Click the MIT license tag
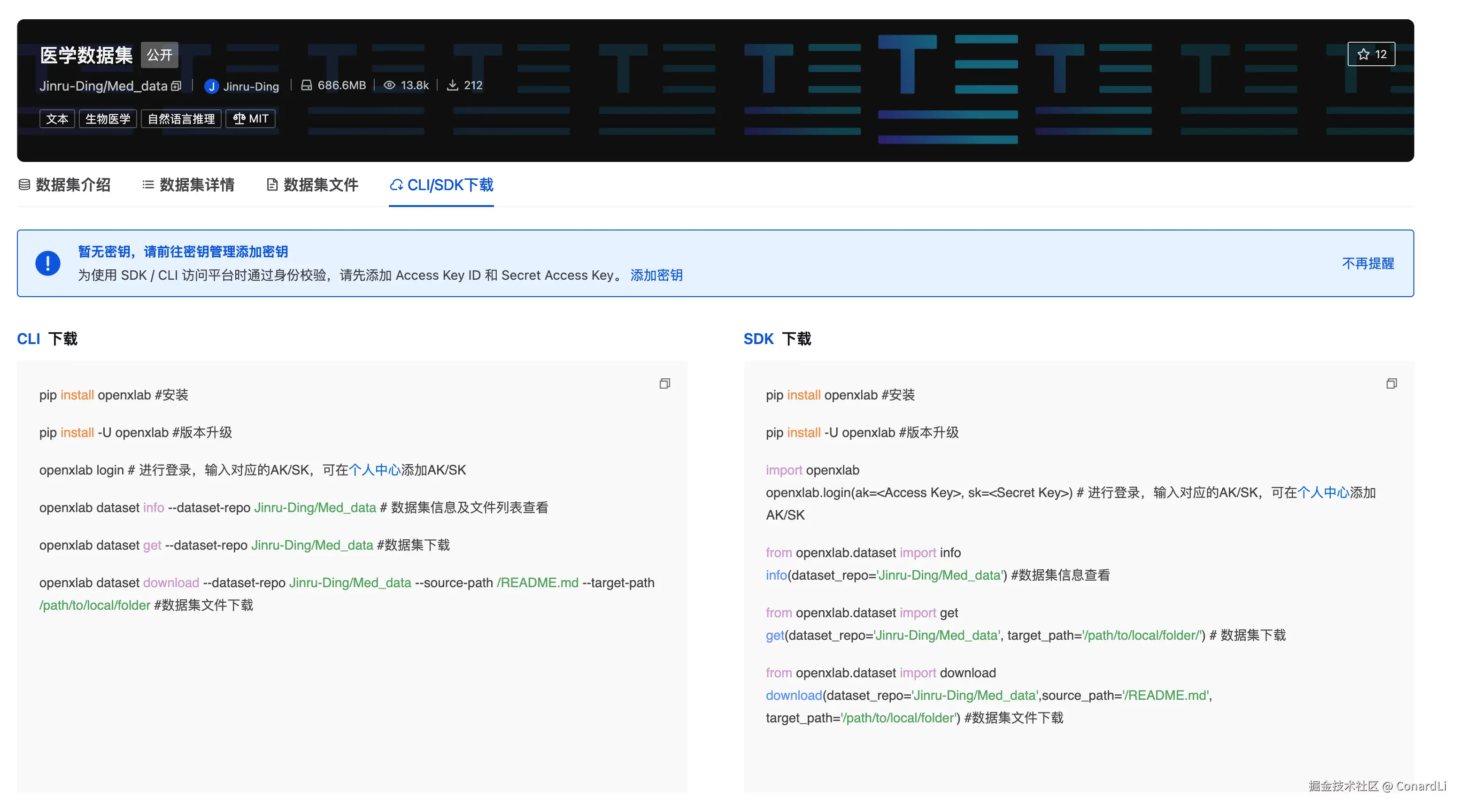Screen dimensions: 1466x812 tap(250, 118)
